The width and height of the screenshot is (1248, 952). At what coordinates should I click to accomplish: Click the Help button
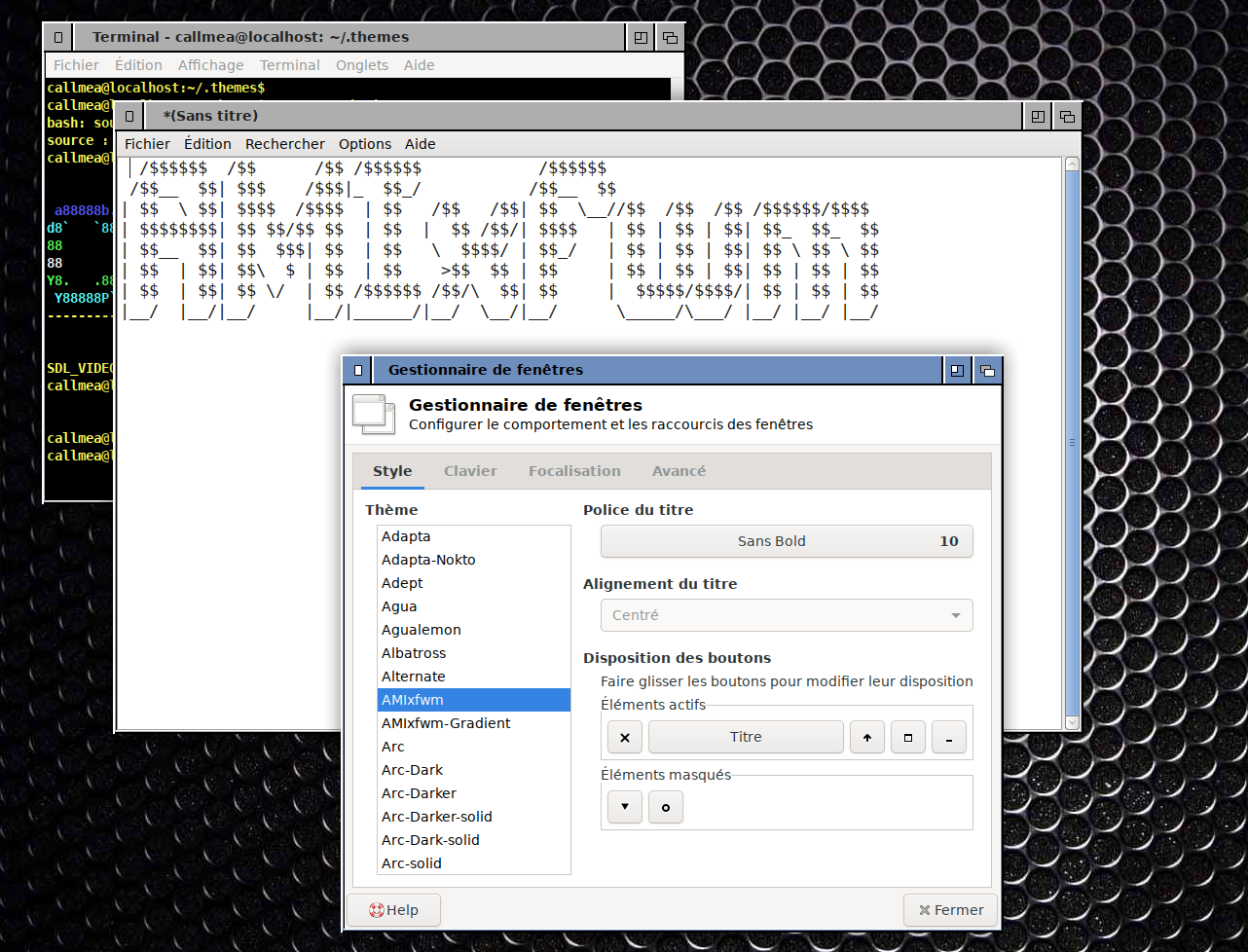pos(394,910)
